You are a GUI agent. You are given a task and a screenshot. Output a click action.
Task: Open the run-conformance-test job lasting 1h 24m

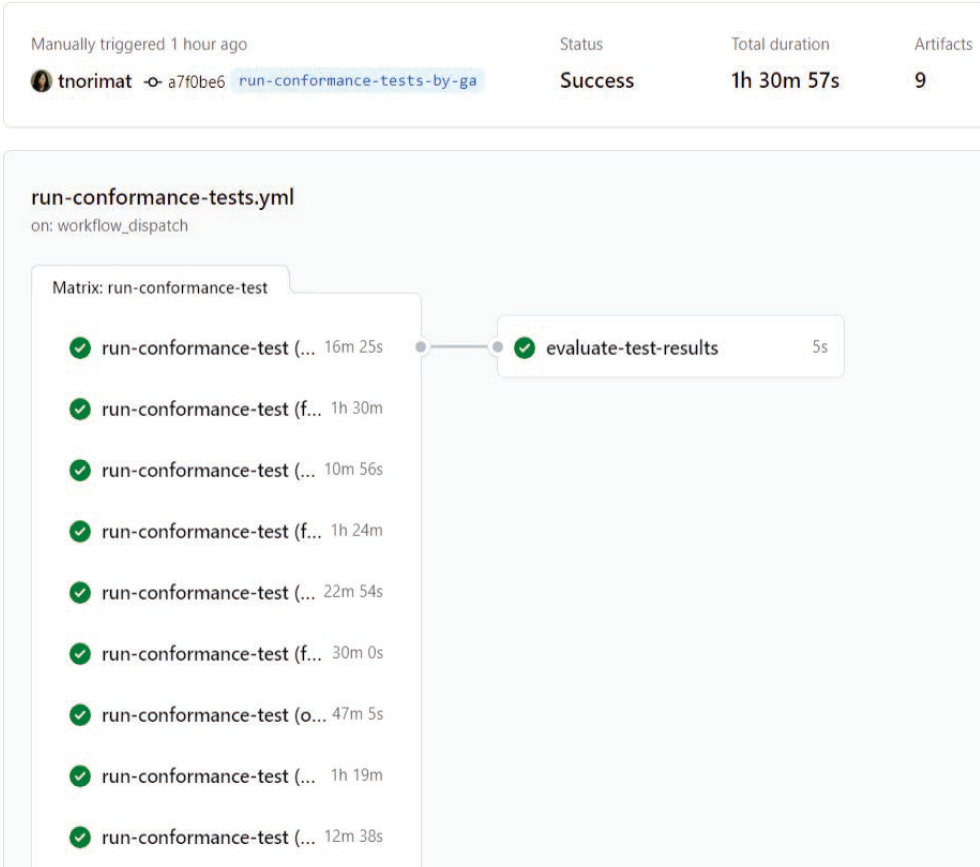210,532
